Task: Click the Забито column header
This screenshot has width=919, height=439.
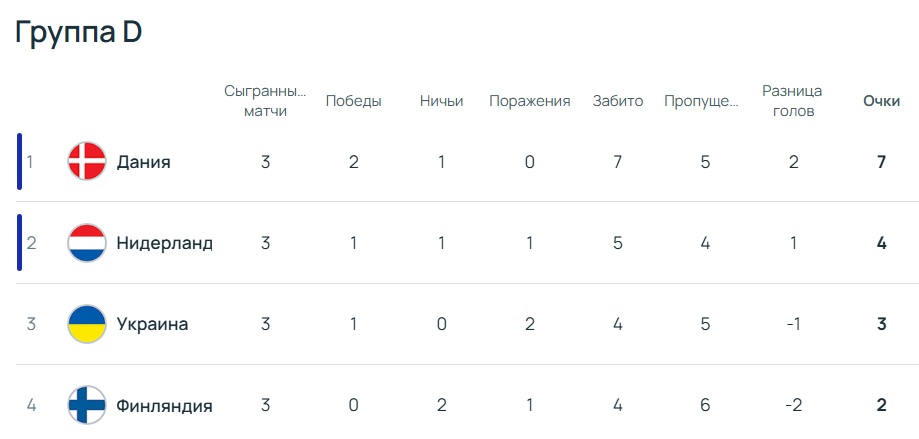Action: [x=617, y=101]
